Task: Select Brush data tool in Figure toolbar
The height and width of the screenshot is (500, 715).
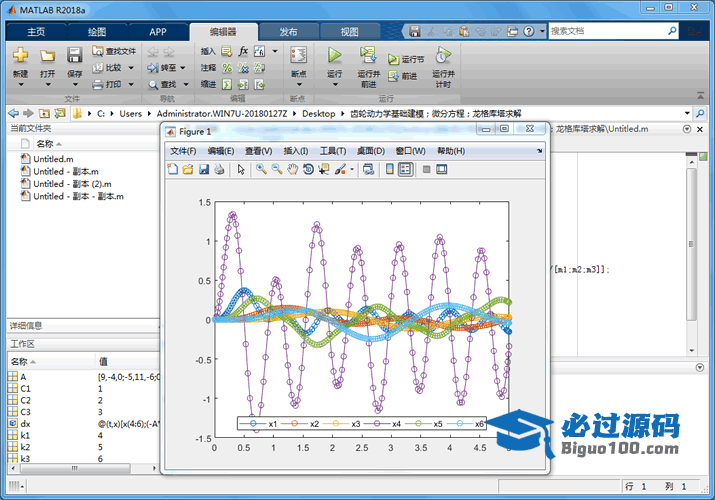Action: click(x=340, y=170)
